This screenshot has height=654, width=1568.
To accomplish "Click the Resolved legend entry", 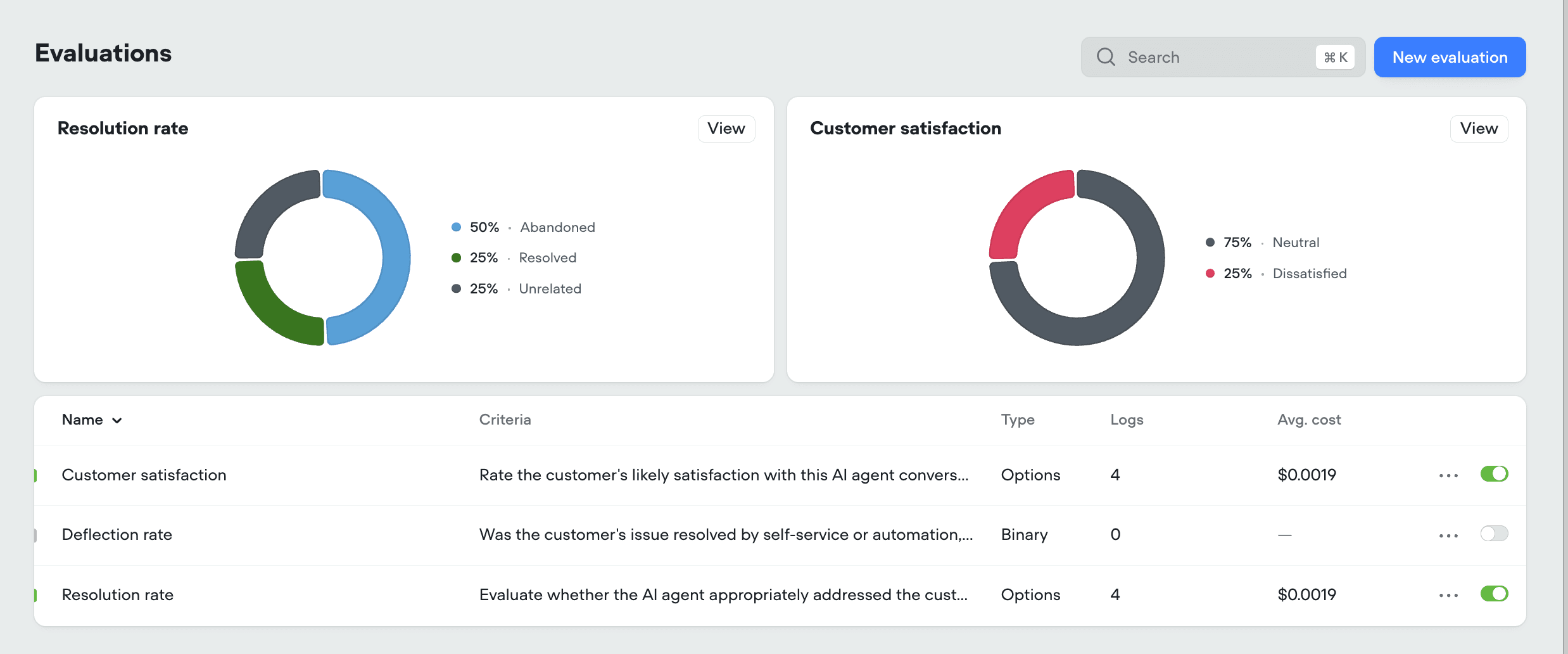I will (x=514, y=258).
